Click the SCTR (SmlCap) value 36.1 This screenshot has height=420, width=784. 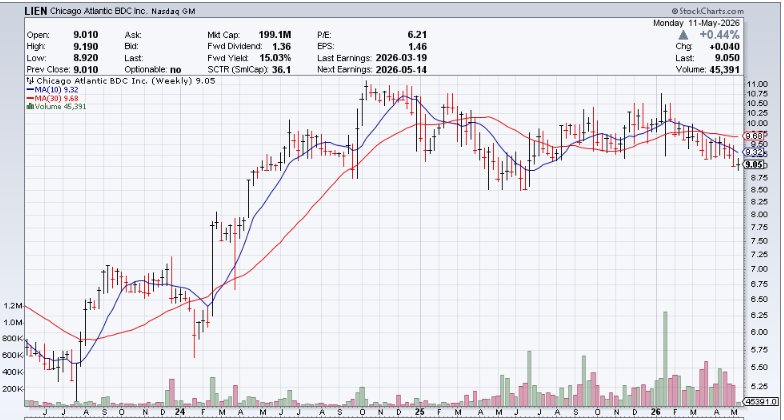(282, 70)
